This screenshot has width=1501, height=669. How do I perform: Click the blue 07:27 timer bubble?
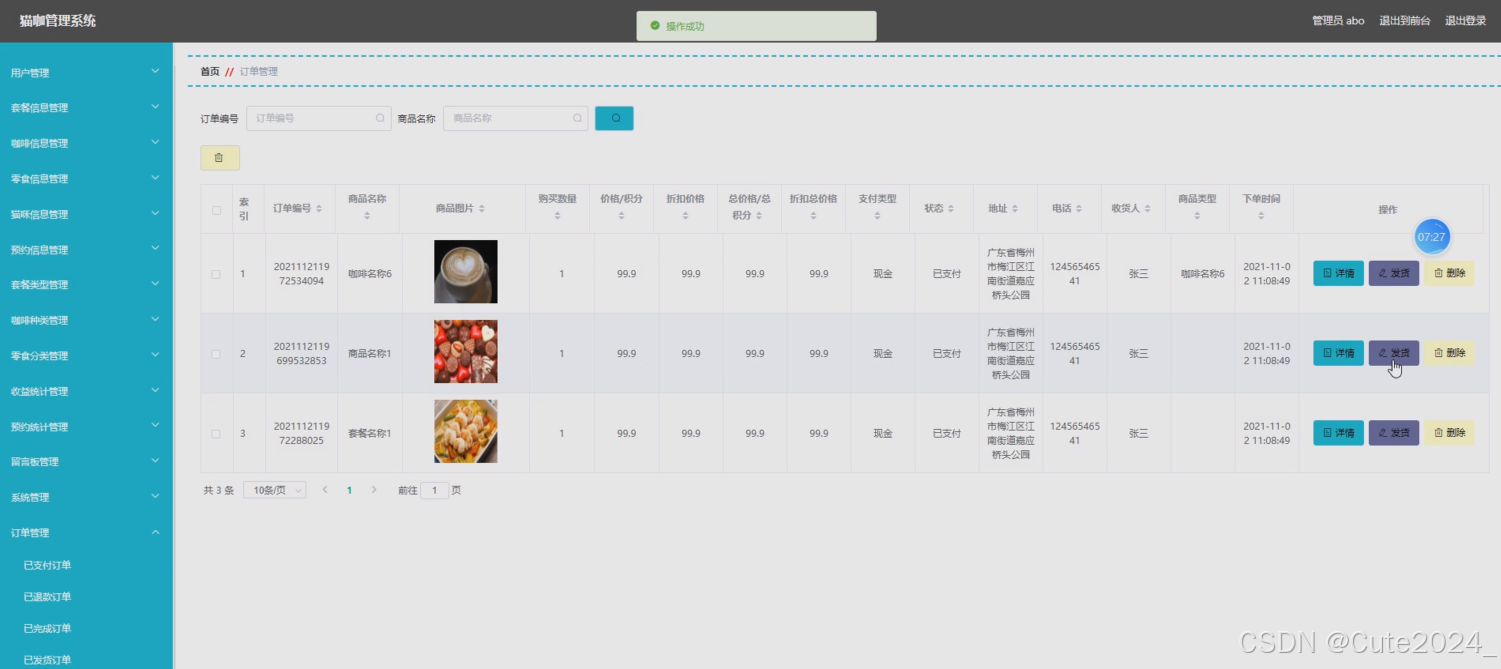coord(1431,237)
